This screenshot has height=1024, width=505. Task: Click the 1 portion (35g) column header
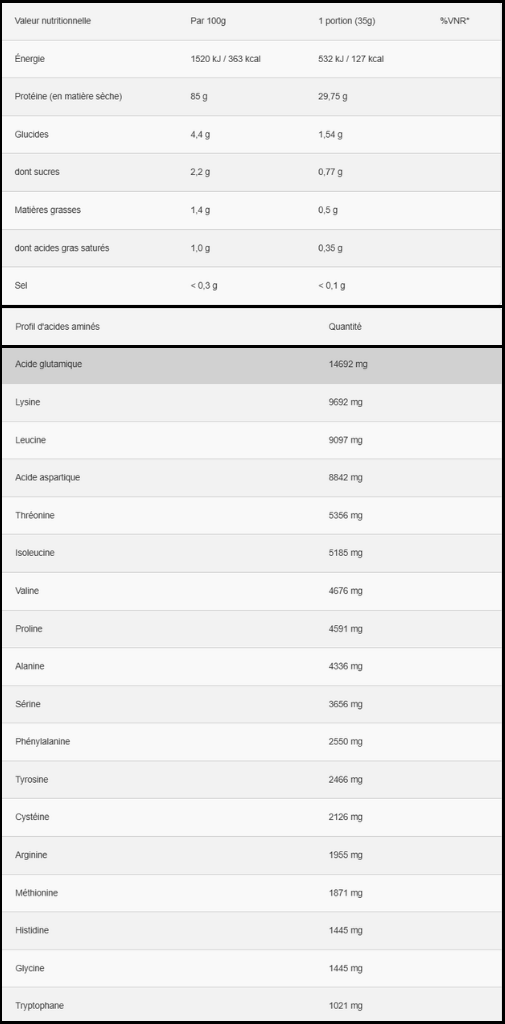346,21
